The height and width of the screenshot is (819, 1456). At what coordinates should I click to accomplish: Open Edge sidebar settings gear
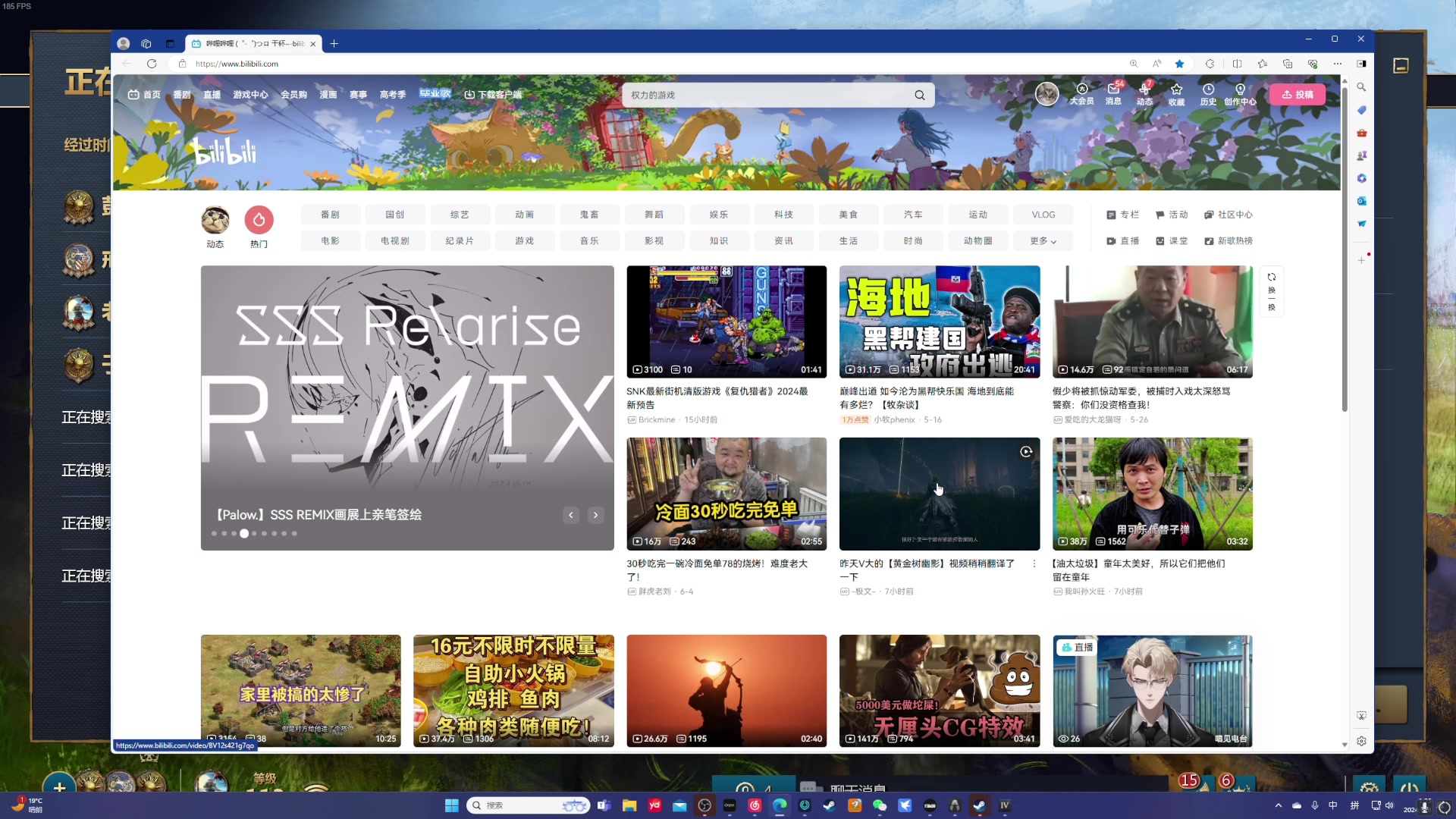tap(1361, 742)
